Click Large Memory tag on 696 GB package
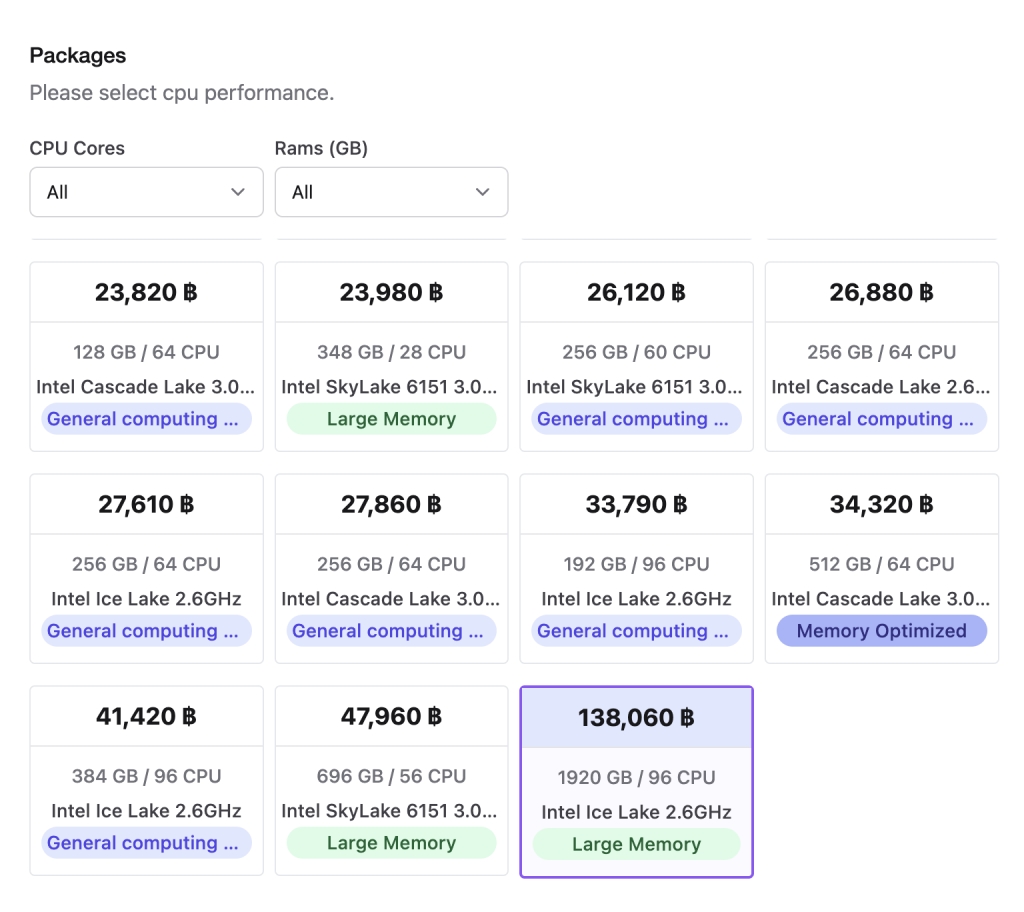This screenshot has height=912, width=1024. pyautogui.click(x=391, y=843)
